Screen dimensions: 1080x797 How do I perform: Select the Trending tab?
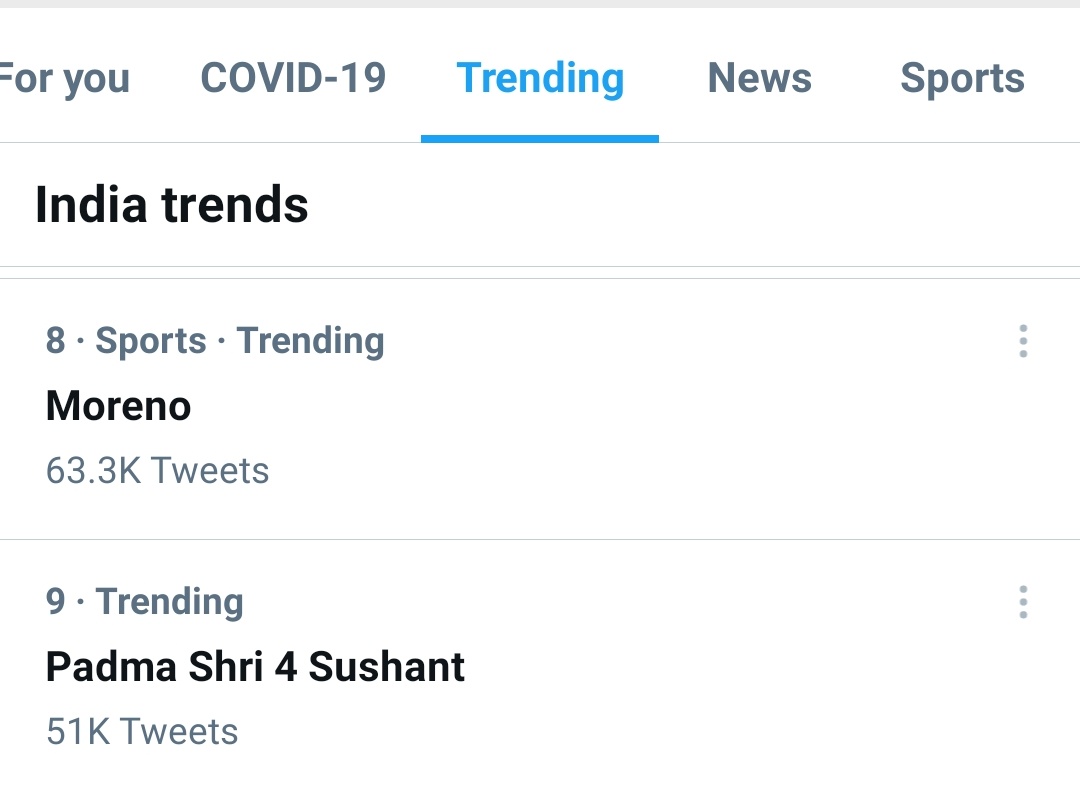pyautogui.click(x=540, y=78)
